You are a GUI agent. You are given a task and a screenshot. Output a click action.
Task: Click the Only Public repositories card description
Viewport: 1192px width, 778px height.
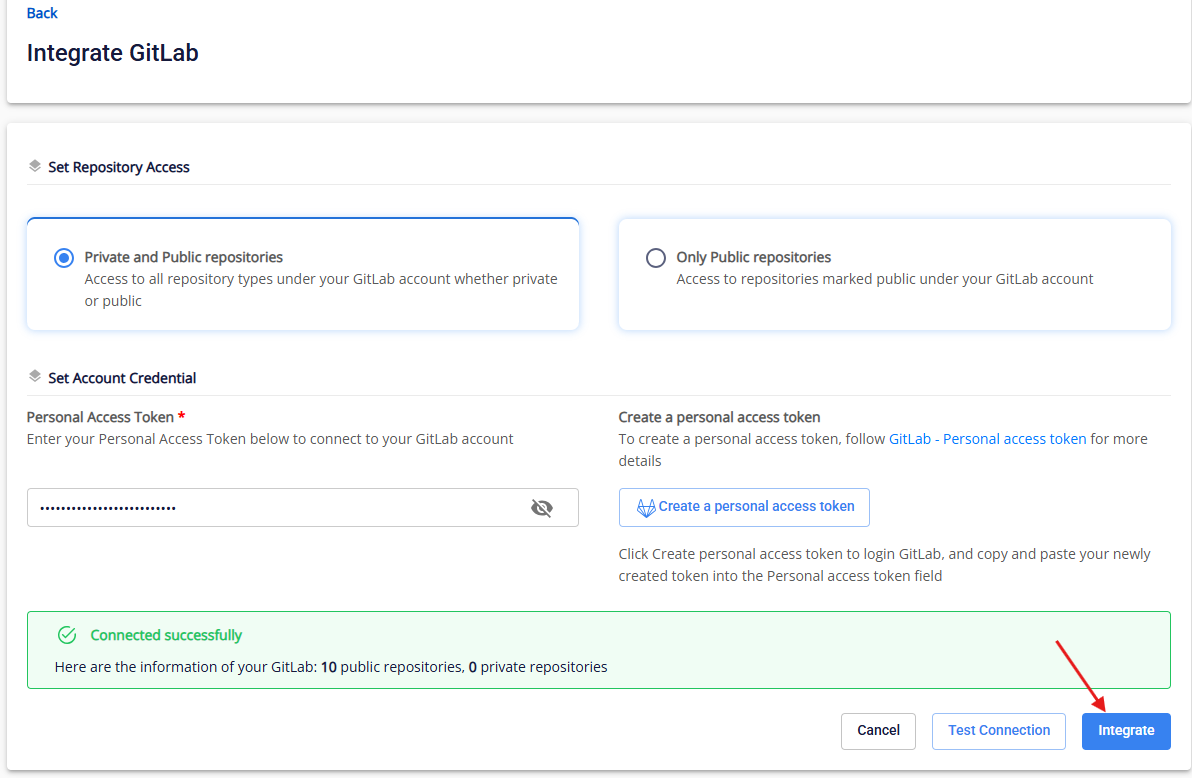(884, 279)
